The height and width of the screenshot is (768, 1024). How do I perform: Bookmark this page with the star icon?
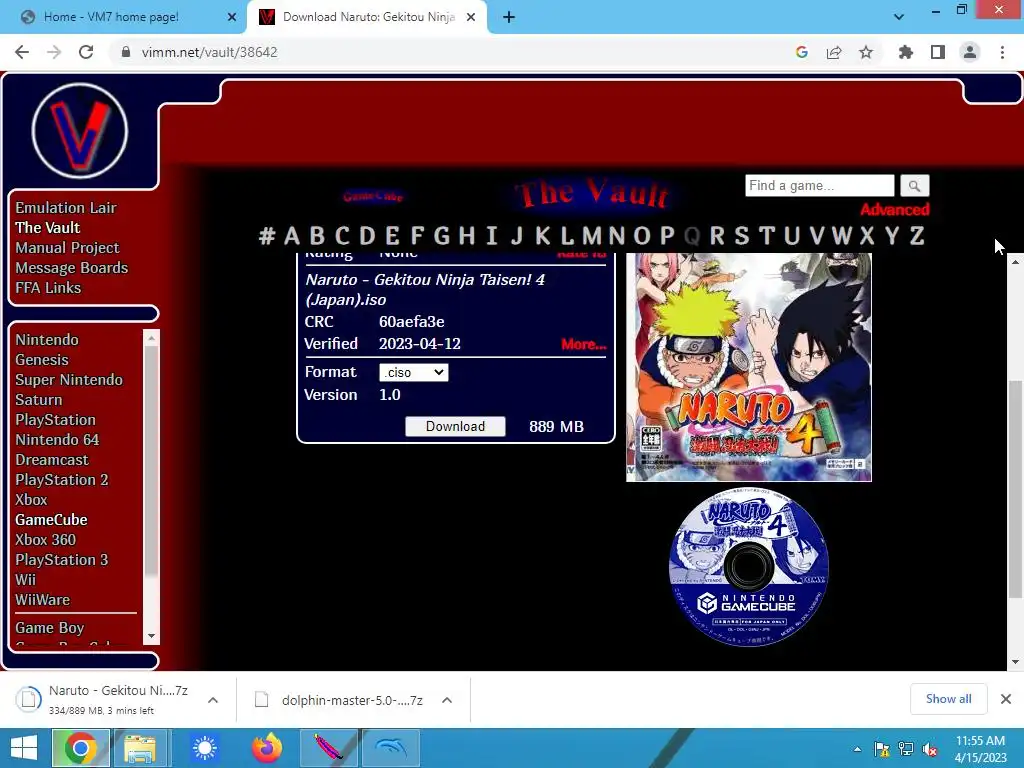tap(866, 52)
